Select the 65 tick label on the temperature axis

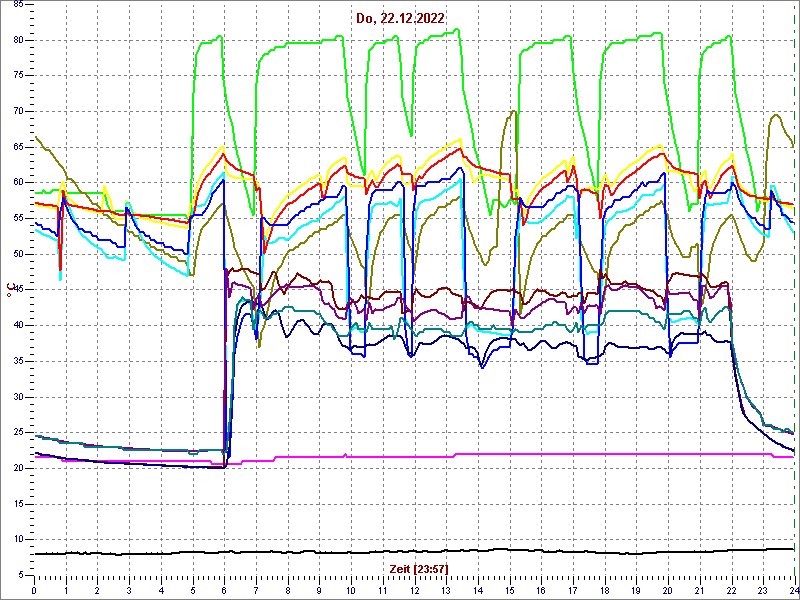(x=18, y=147)
